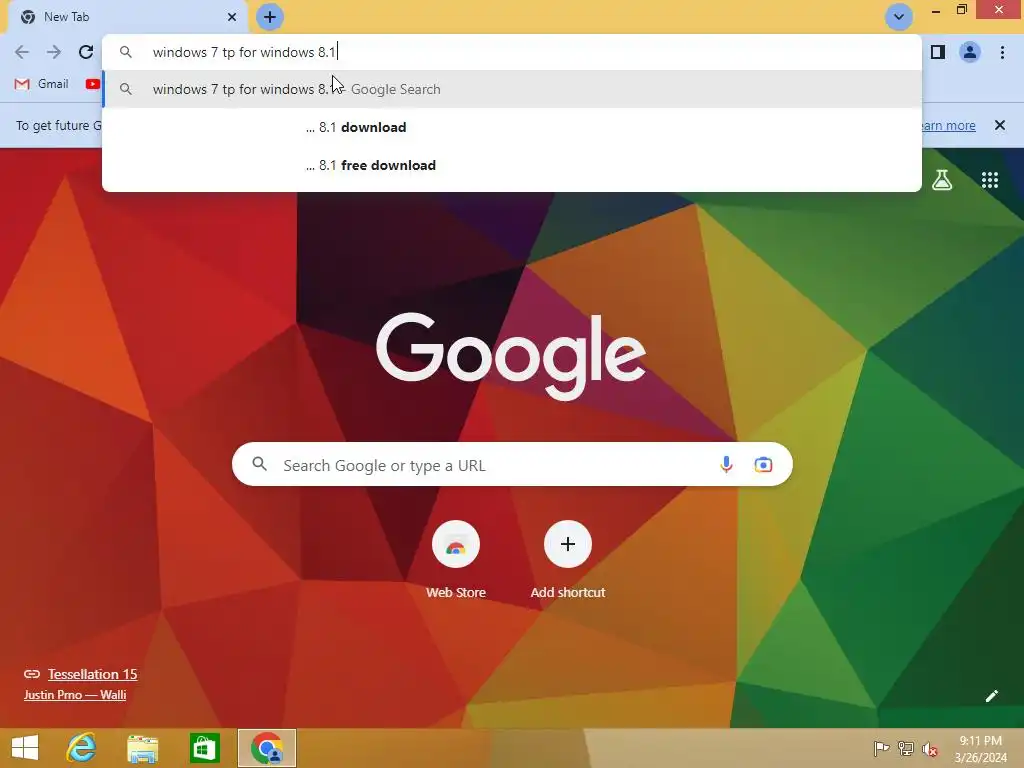Click the Google search box
The width and height of the screenshot is (1024, 768).
point(512,464)
